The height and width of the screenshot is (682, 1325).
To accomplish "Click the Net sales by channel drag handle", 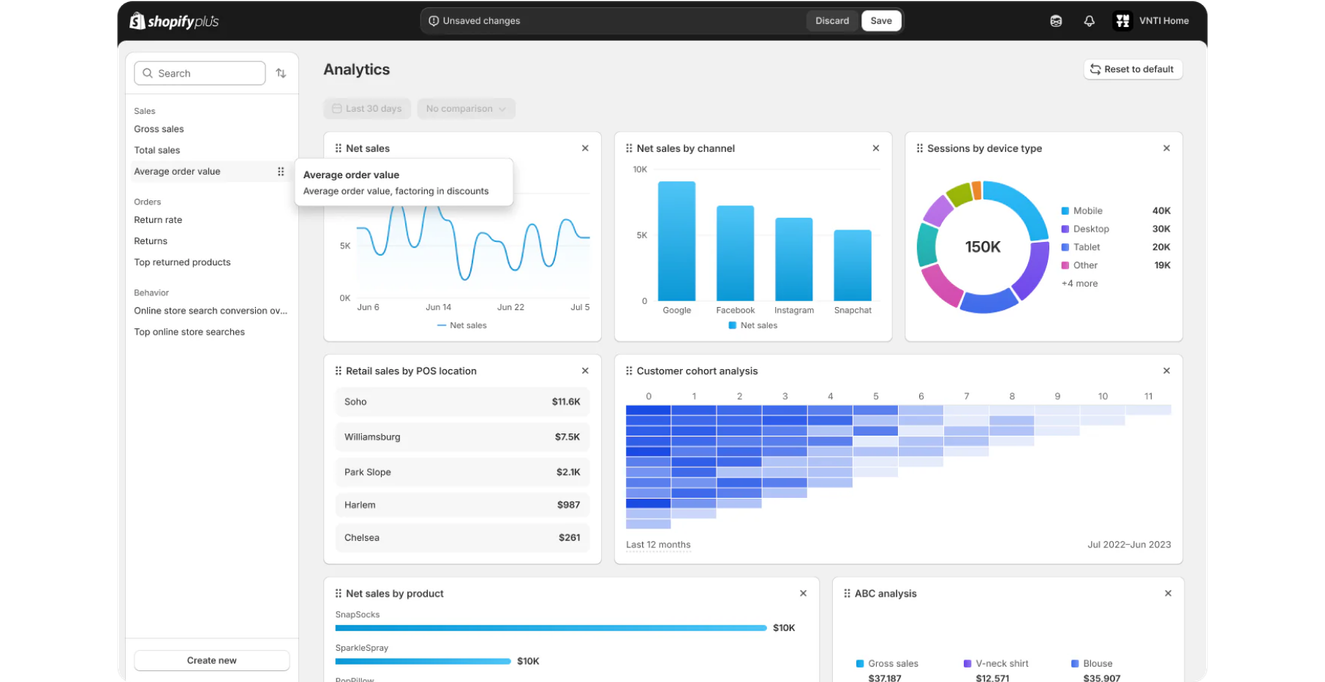I will tap(629, 148).
